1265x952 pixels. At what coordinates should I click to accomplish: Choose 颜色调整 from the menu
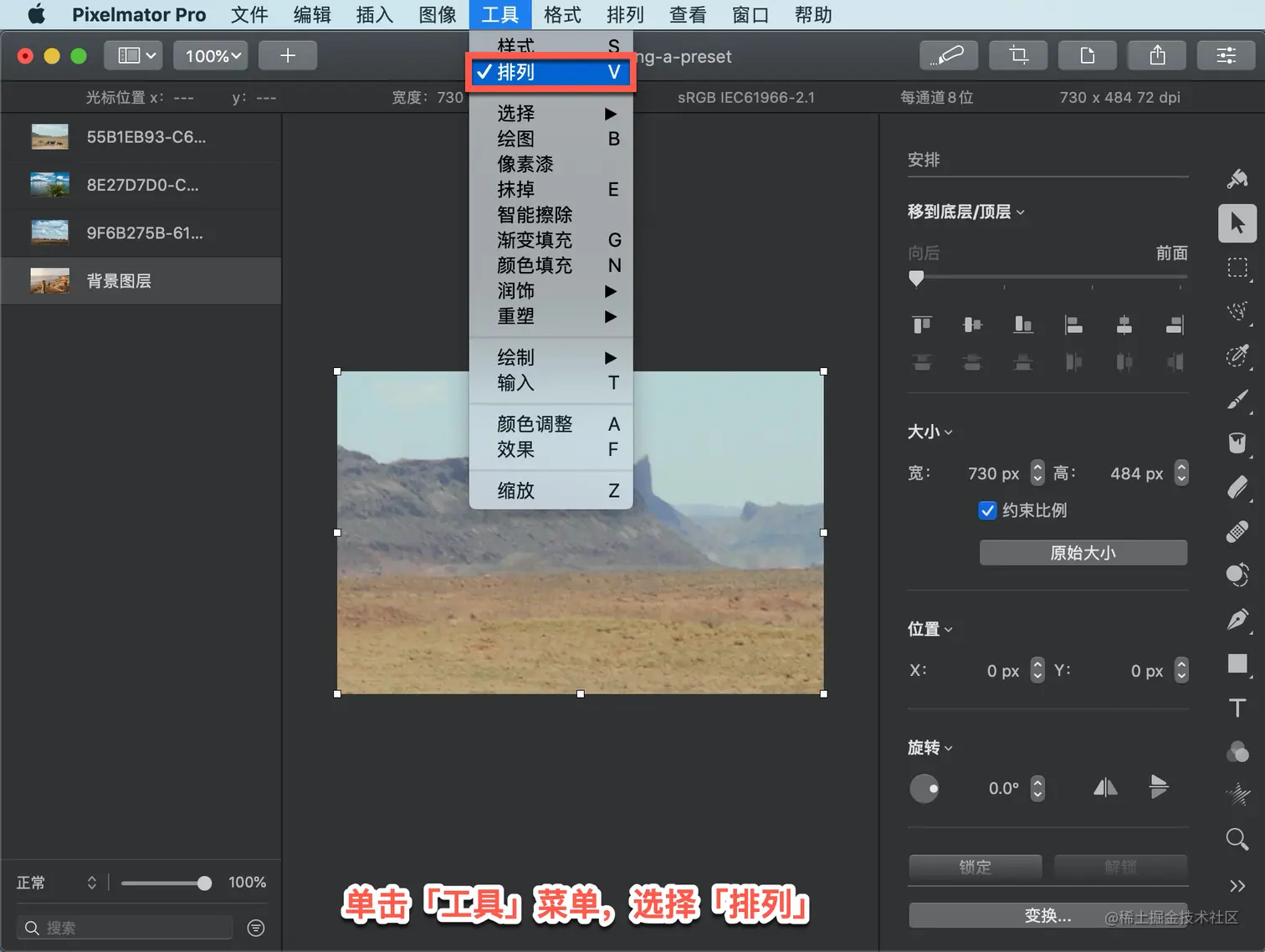551,424
